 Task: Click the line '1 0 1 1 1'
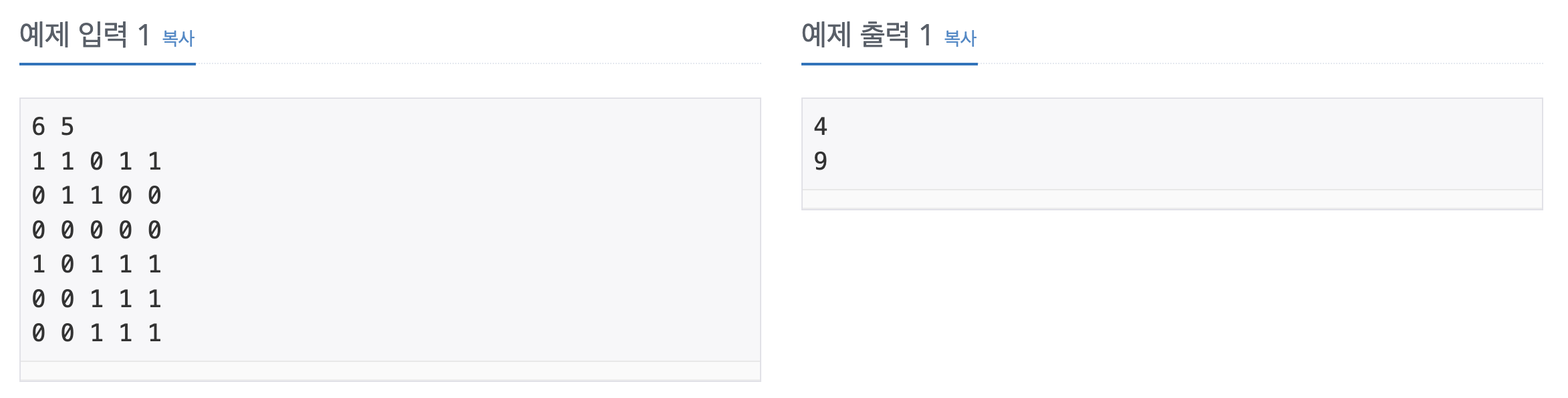[x=97, y=264]
